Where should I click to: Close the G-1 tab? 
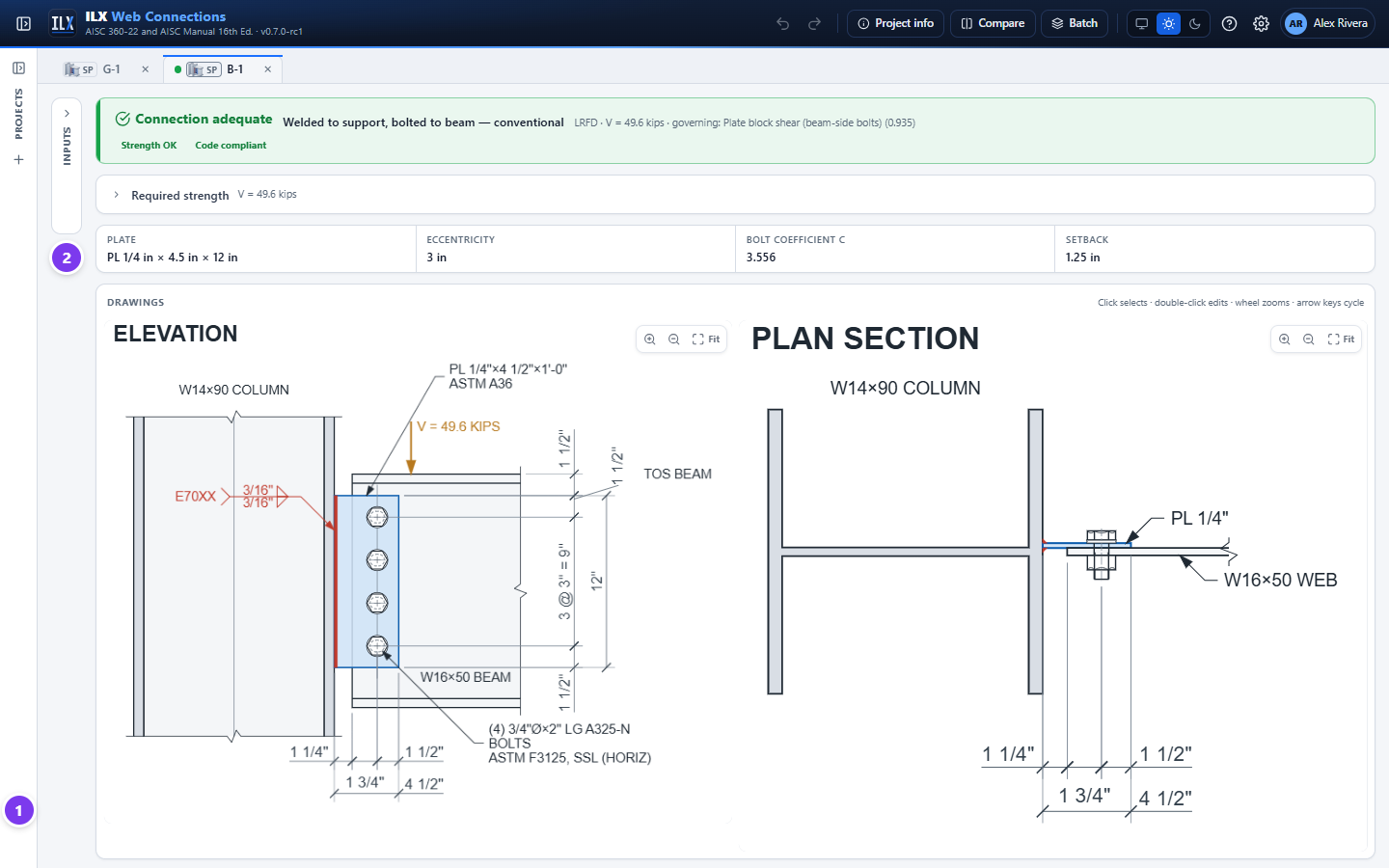pos(146,69)
